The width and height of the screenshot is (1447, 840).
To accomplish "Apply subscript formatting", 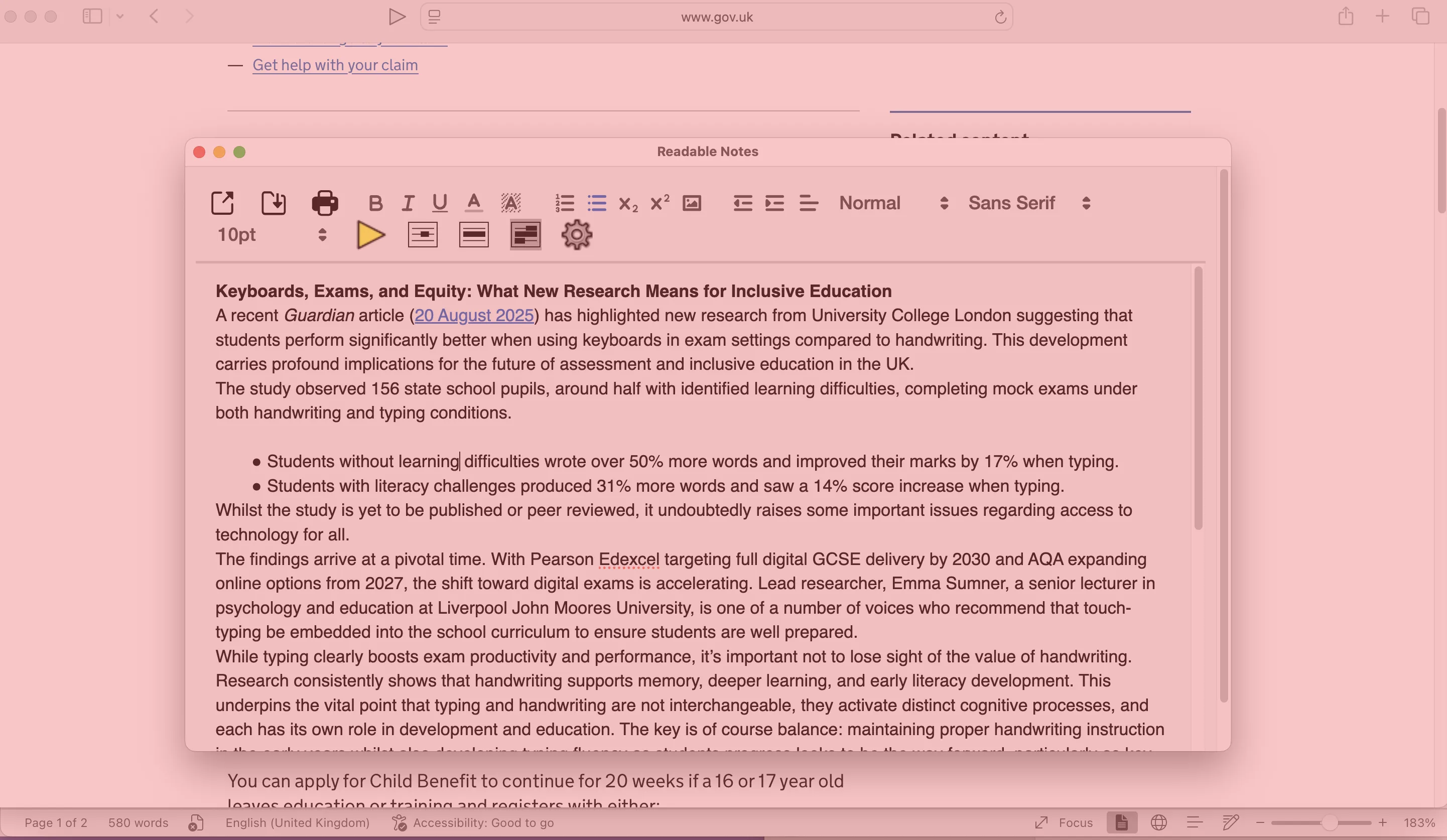I will pyautogui.click(x=628, y=203).
